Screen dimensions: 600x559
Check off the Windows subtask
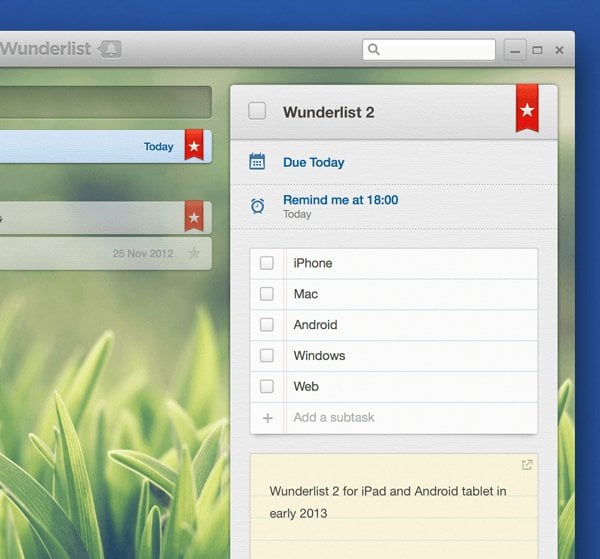click(267, 356)
